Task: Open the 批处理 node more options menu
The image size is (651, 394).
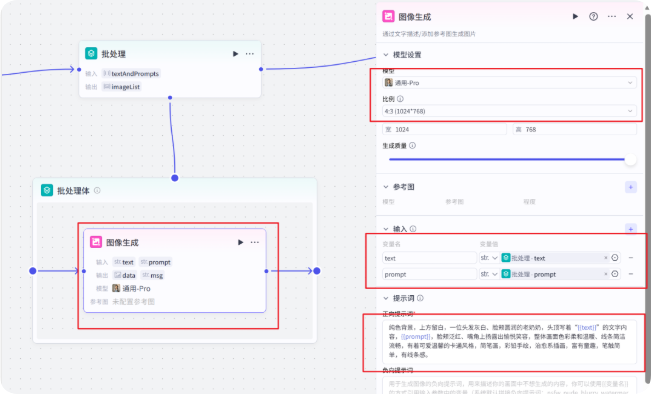Action: coord(250,54)
